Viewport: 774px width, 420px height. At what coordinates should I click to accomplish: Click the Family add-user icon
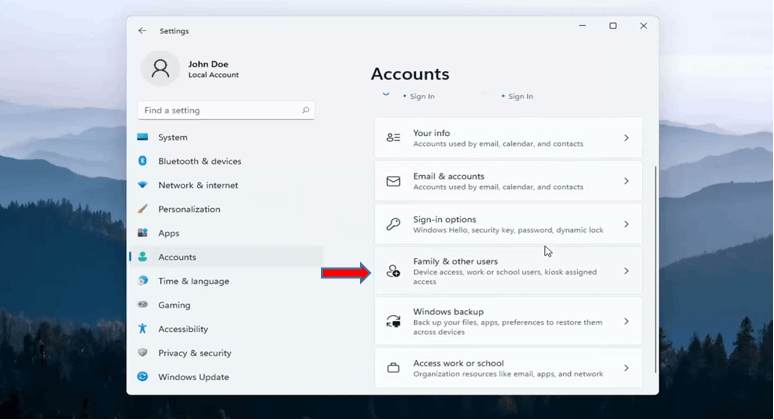(393, 271)
